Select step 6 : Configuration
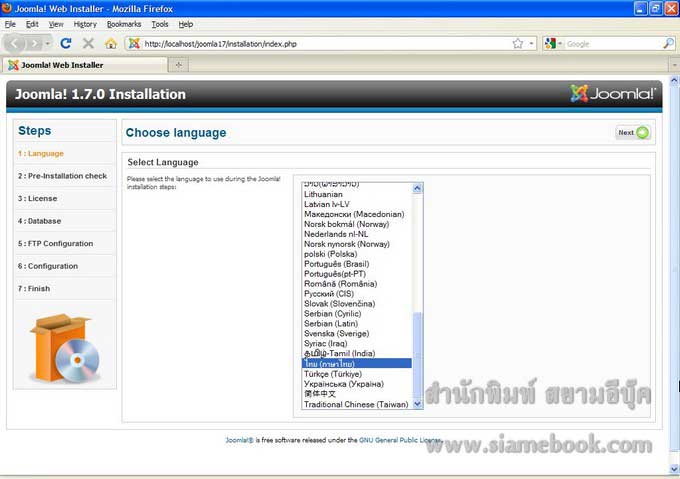The image size is (680, 479). 48,266
